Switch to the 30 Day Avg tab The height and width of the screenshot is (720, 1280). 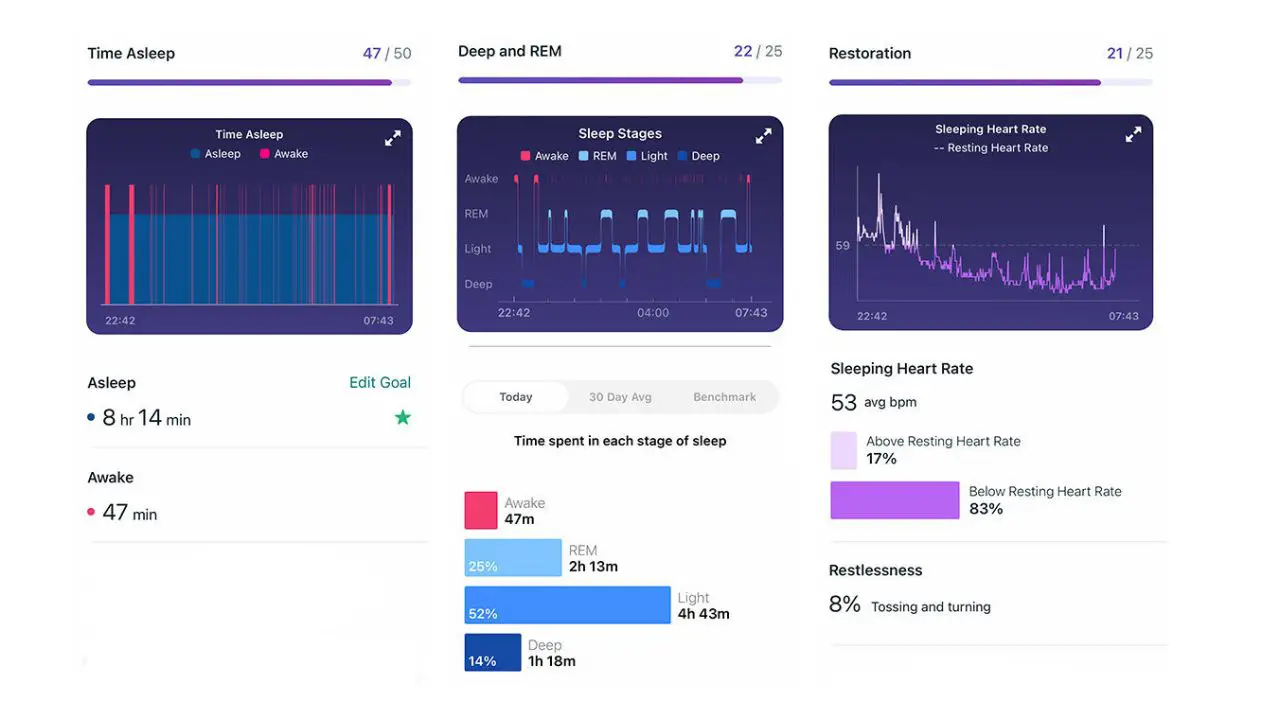pyautogui.click(x=620, y=397)
